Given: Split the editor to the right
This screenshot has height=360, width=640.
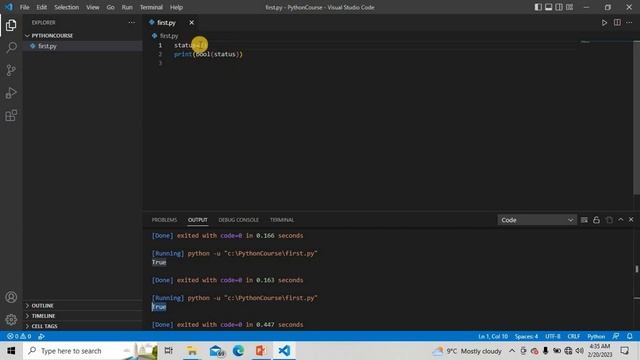Looking at the screenshot, I should pos(617,23).
